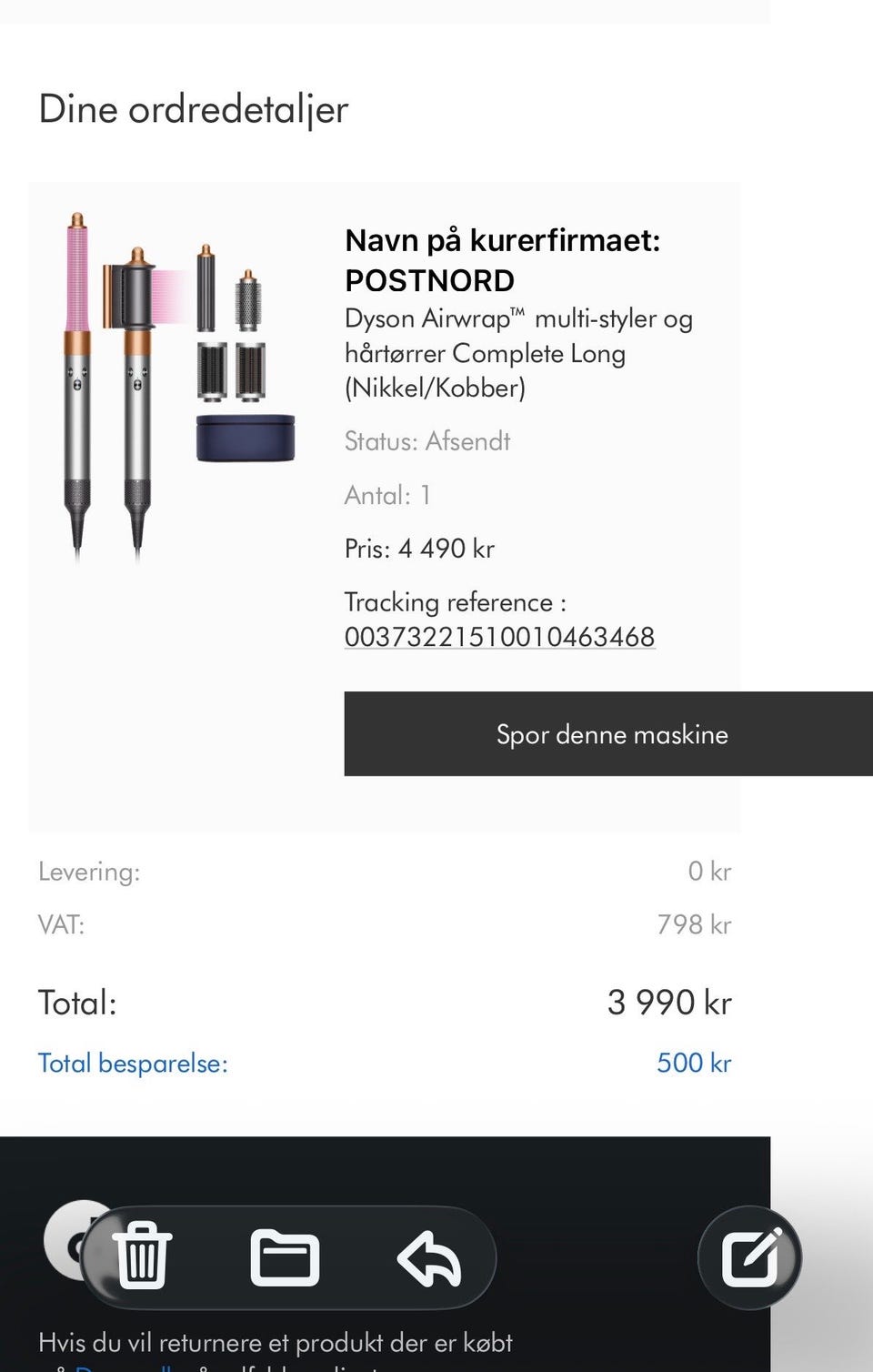Tap the POSTNORD courier name
873x1372 pixels.
(429, 280)
